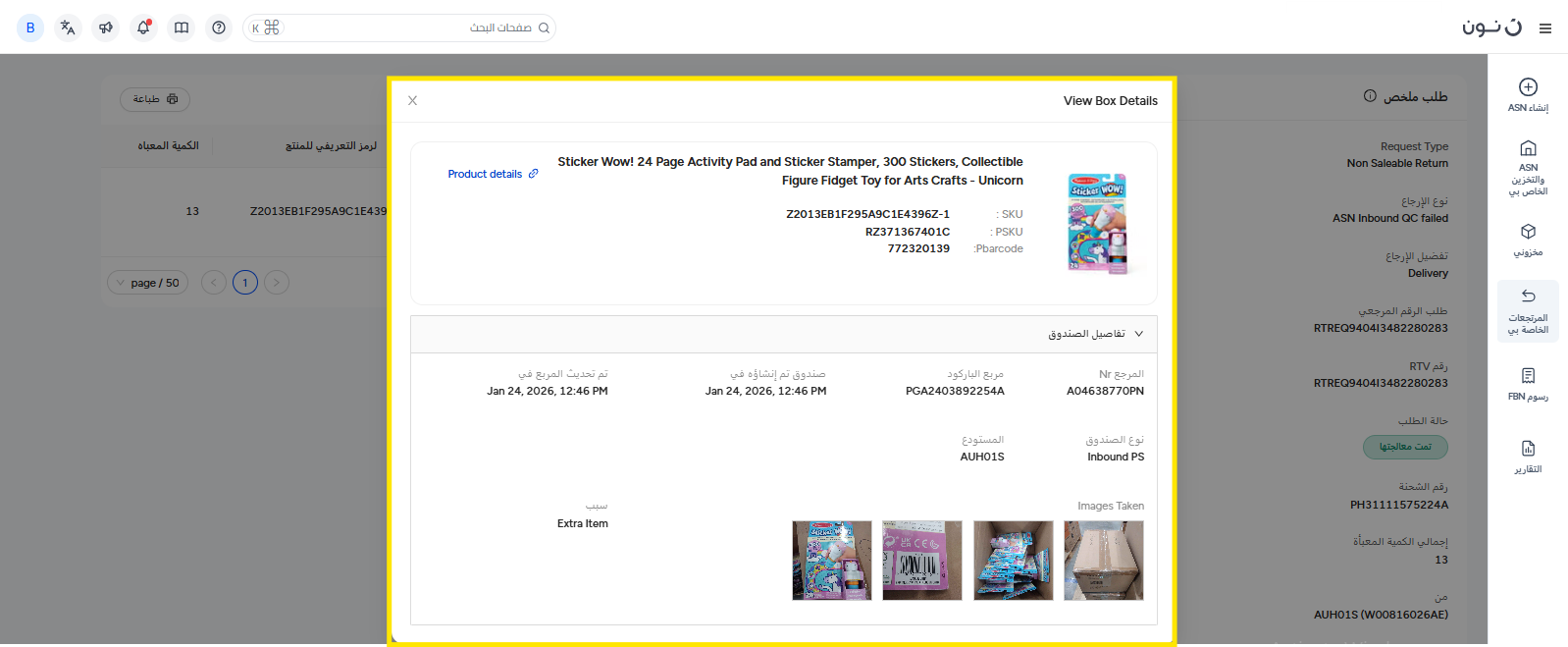This screenshot has width=1568, height=647.
Task: Open the hamburger menu at top right
Action: point(1545,28)
